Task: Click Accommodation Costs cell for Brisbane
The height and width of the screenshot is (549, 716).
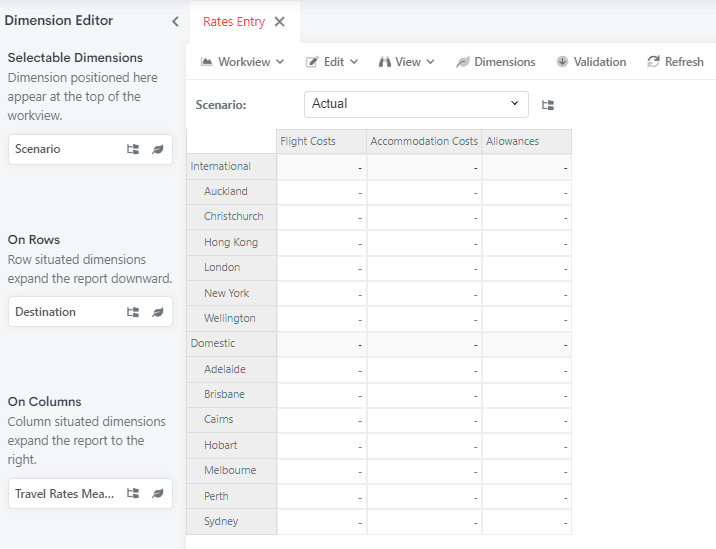Action: point(424,395)
